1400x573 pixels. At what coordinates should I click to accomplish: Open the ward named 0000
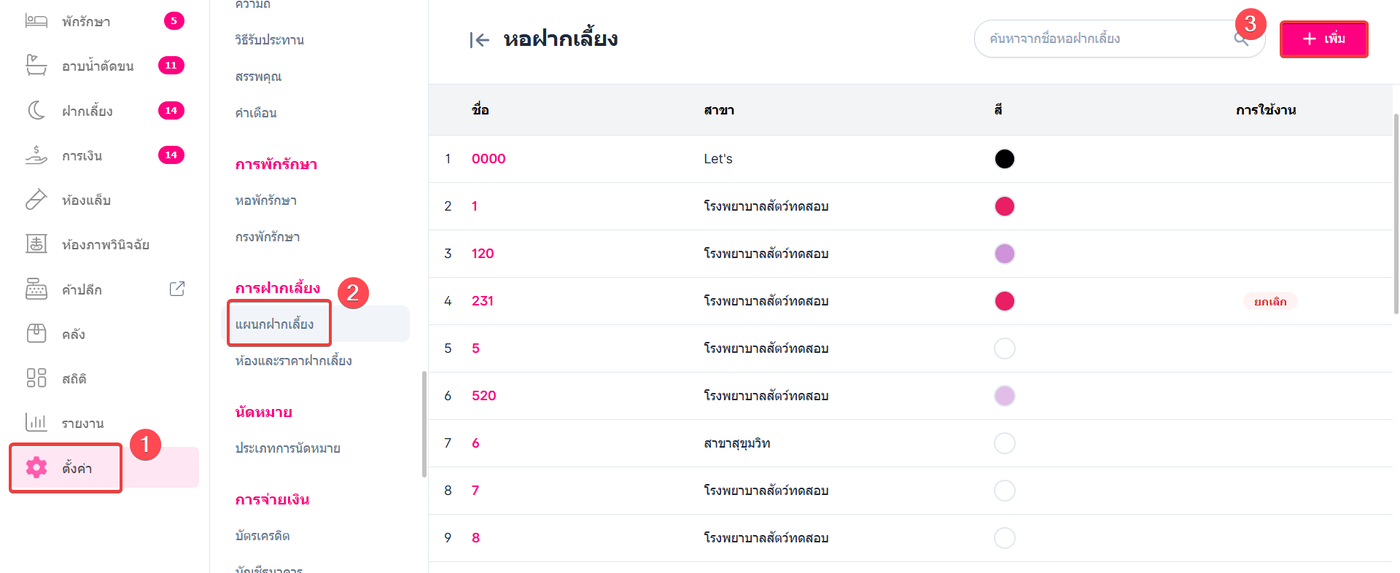[488, 159]
